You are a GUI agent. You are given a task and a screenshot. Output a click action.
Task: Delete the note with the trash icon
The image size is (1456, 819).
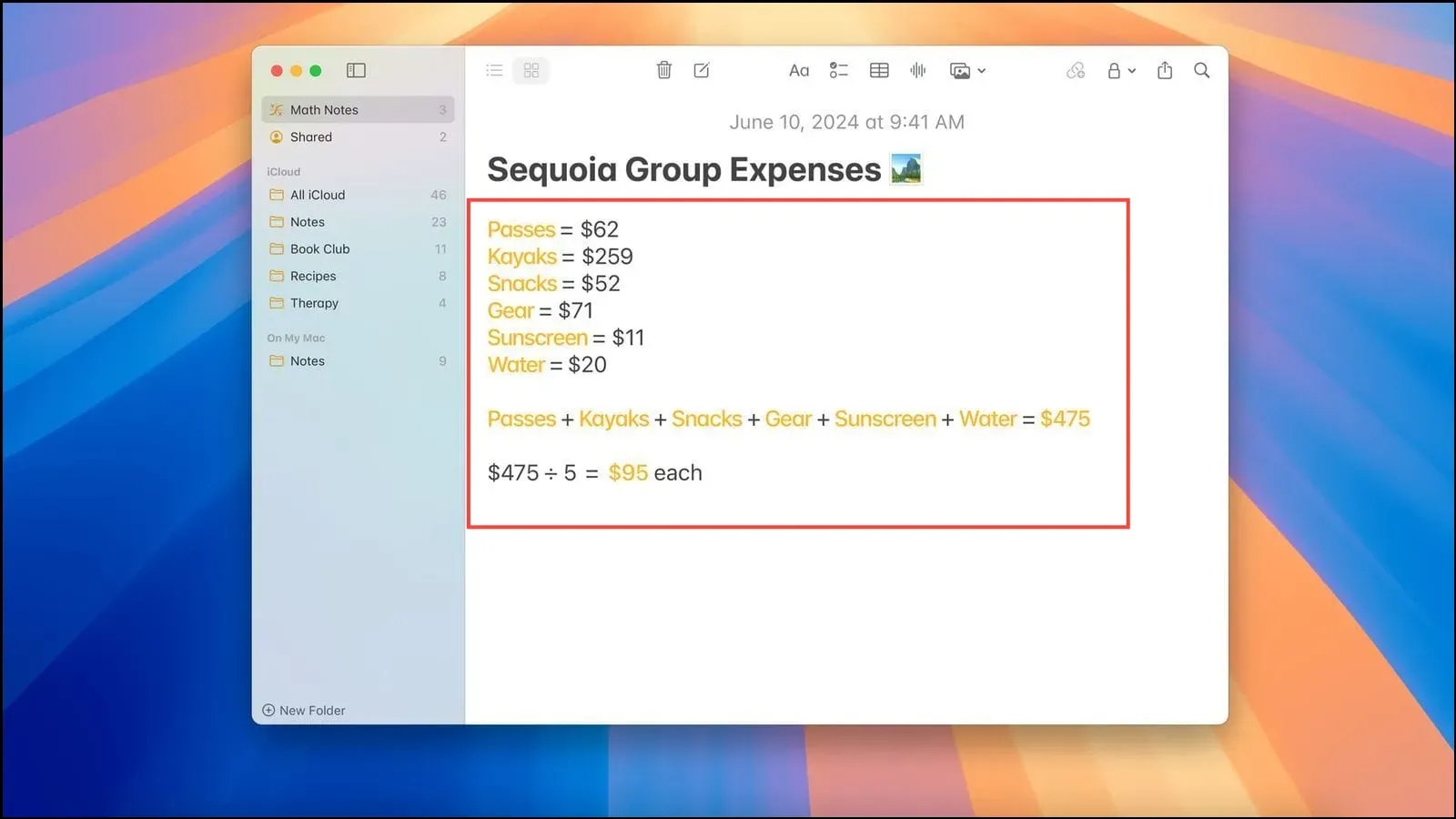664,70
